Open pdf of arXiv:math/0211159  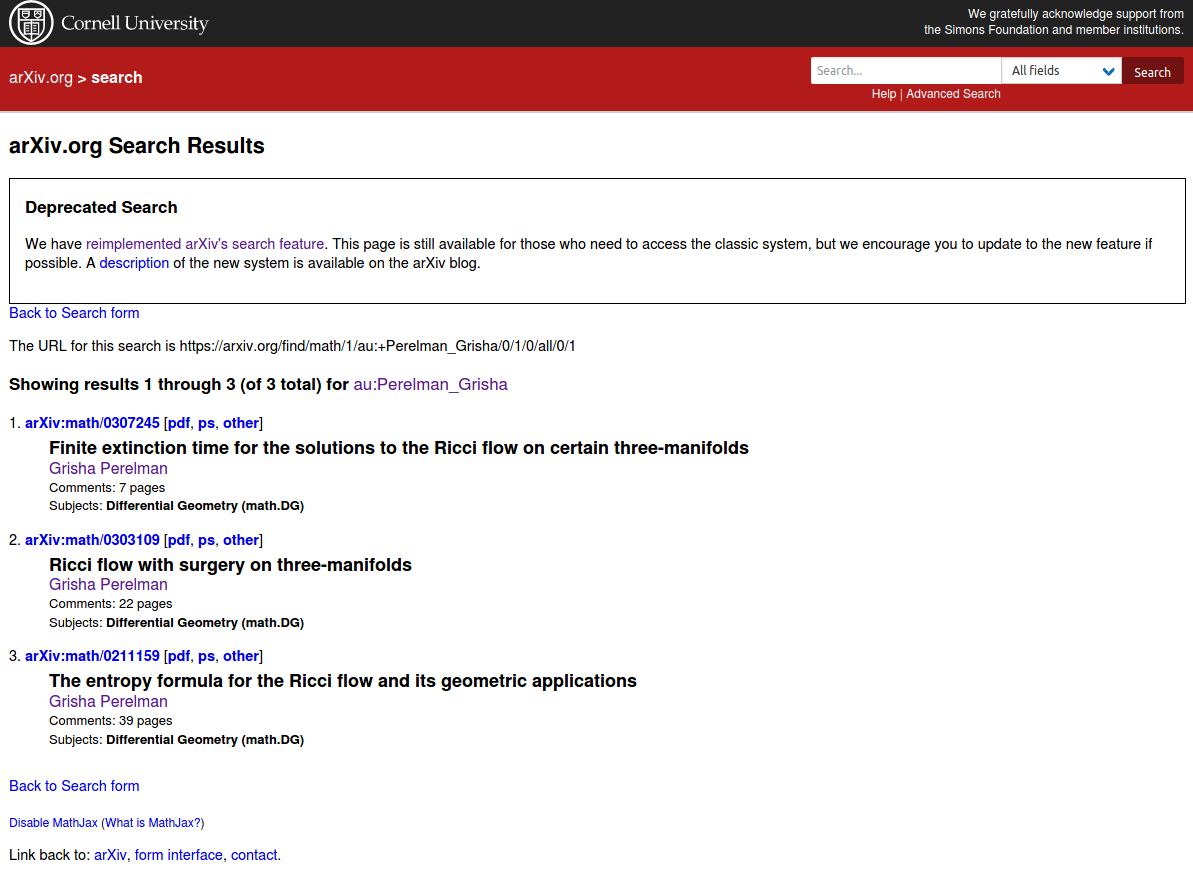click(x=178, y=656)
